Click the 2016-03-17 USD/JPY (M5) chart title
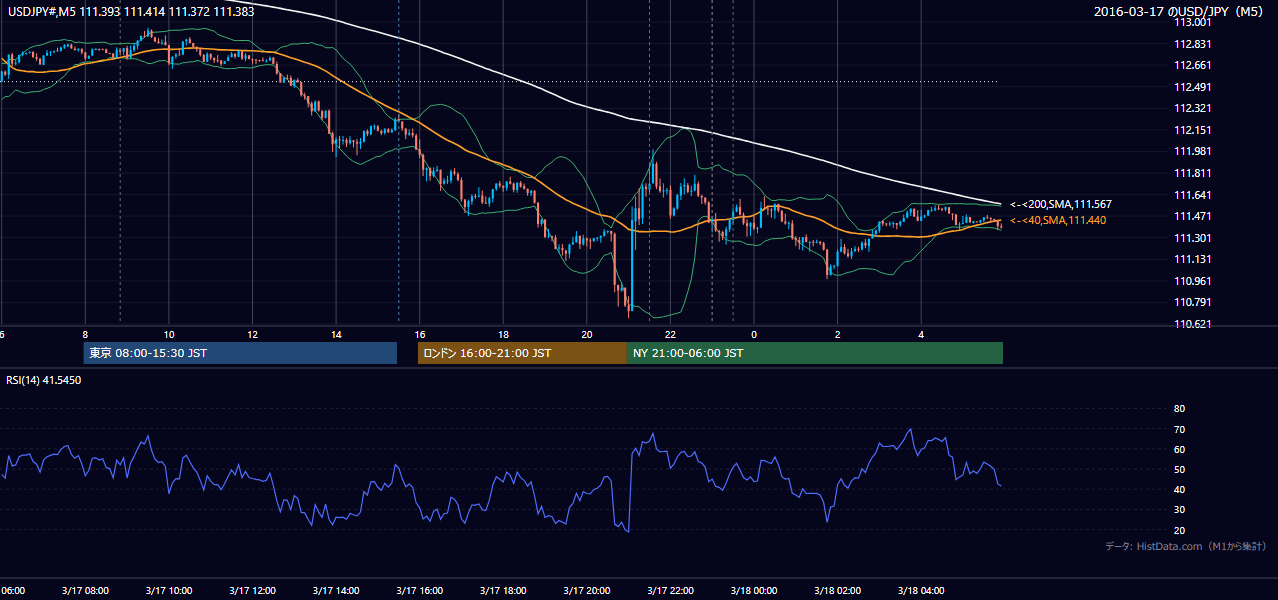 click(x=1180, y=12)
